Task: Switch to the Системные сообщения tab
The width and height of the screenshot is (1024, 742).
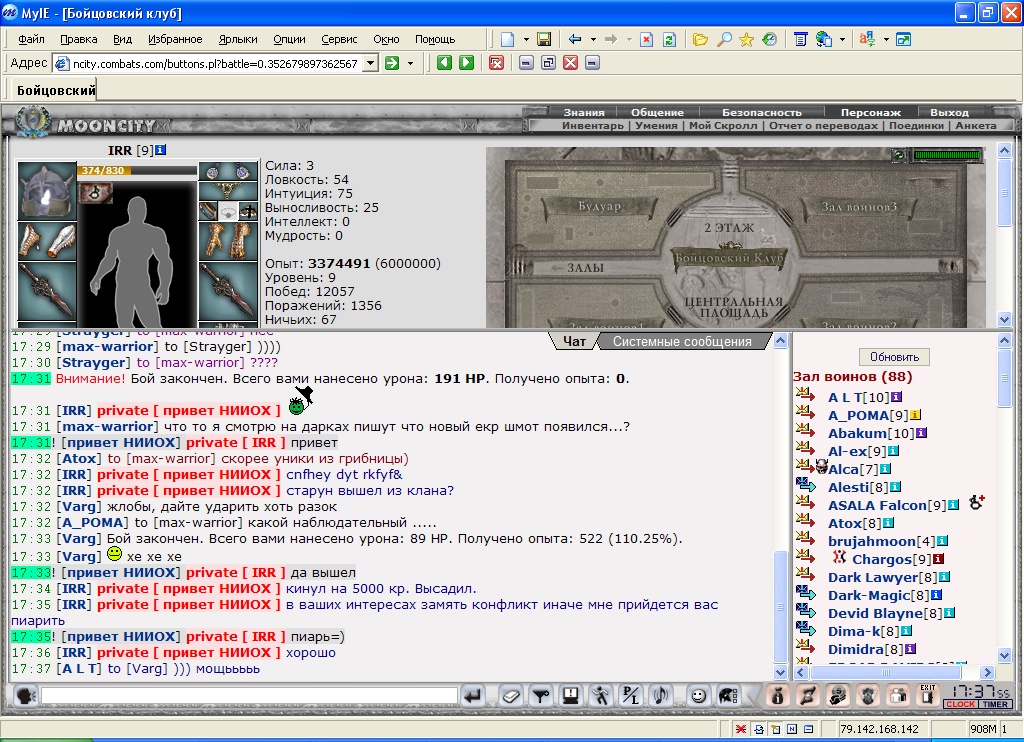Action: (682, 342)
